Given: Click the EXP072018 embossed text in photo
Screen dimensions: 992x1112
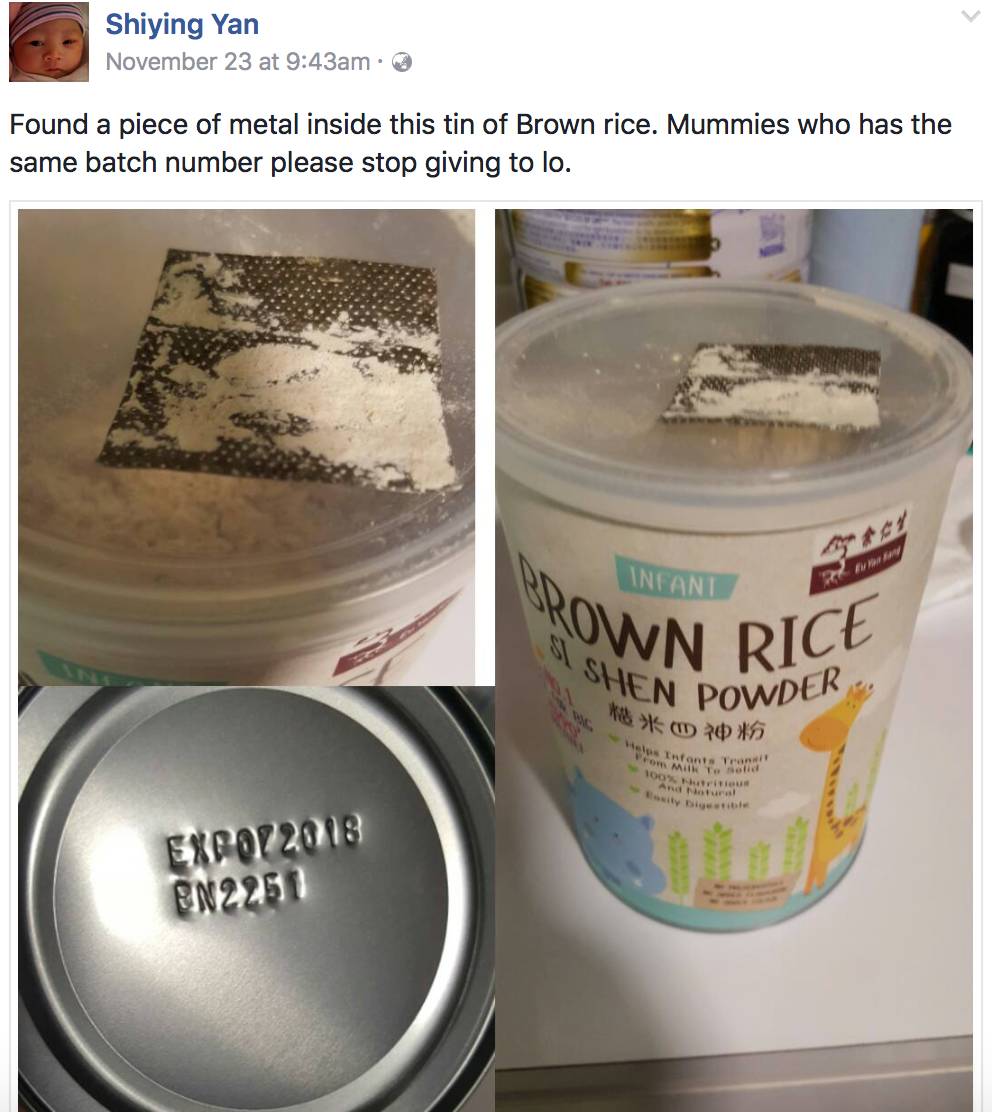Looking at the screenshot, I should pos(264,840).
